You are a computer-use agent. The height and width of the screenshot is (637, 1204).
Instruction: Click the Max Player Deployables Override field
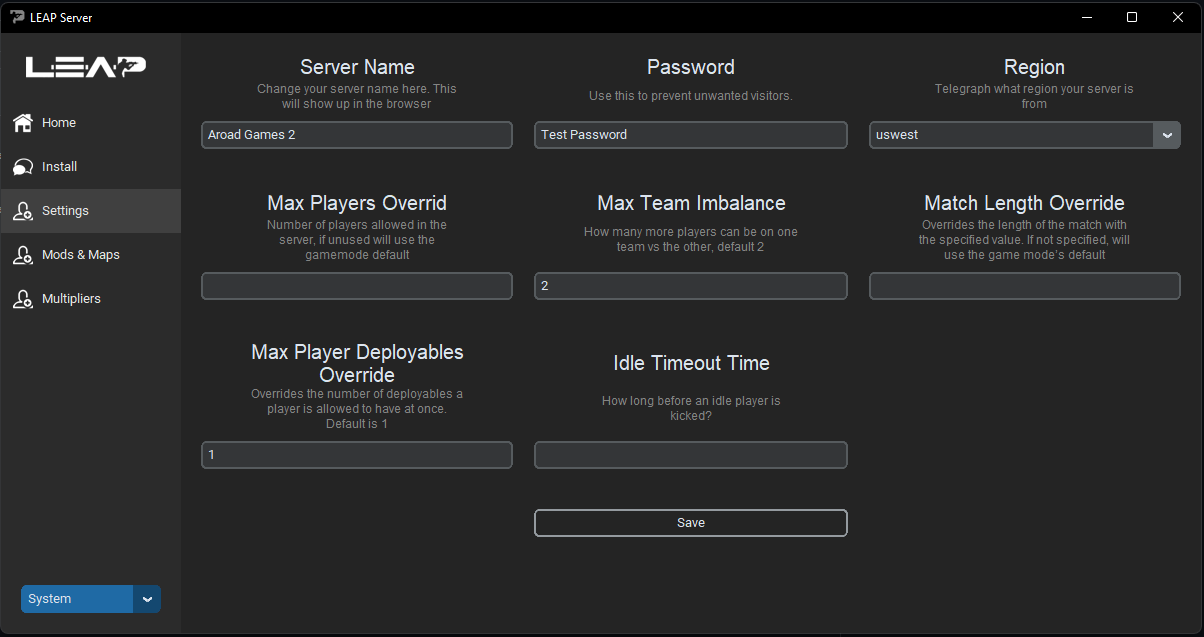[x=356, y=454]
